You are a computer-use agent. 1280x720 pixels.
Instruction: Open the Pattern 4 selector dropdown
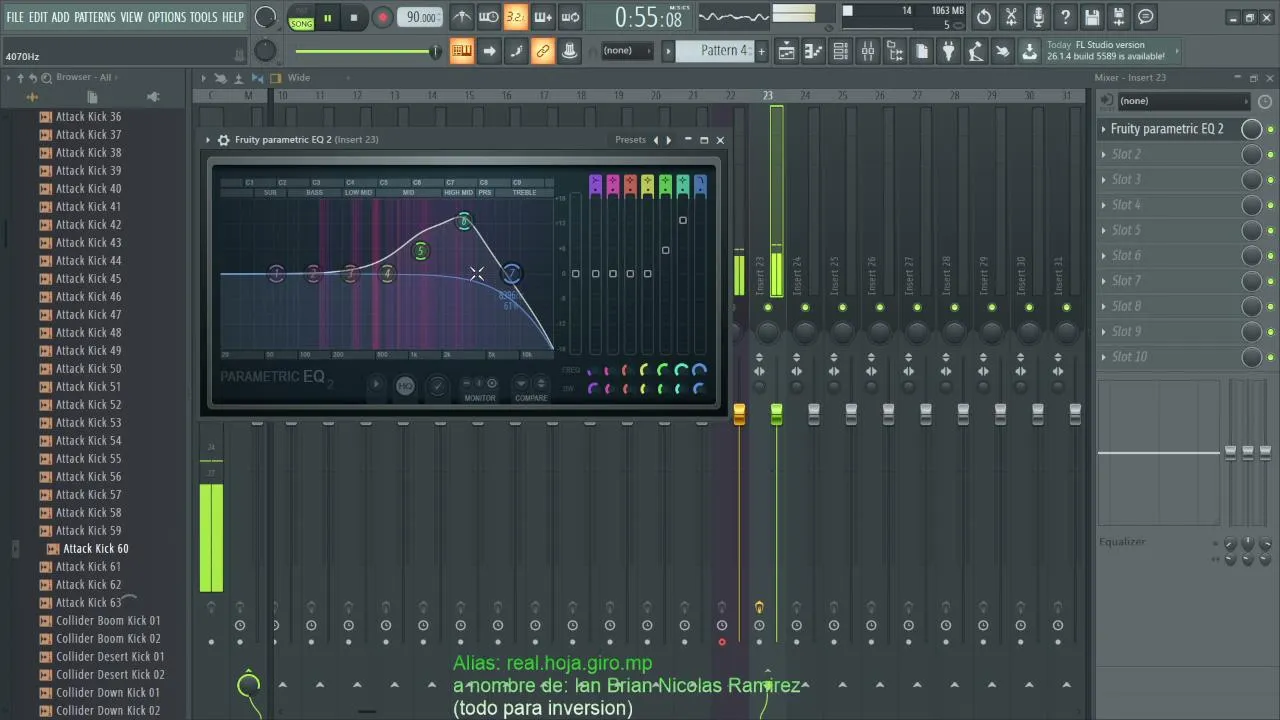715,51
